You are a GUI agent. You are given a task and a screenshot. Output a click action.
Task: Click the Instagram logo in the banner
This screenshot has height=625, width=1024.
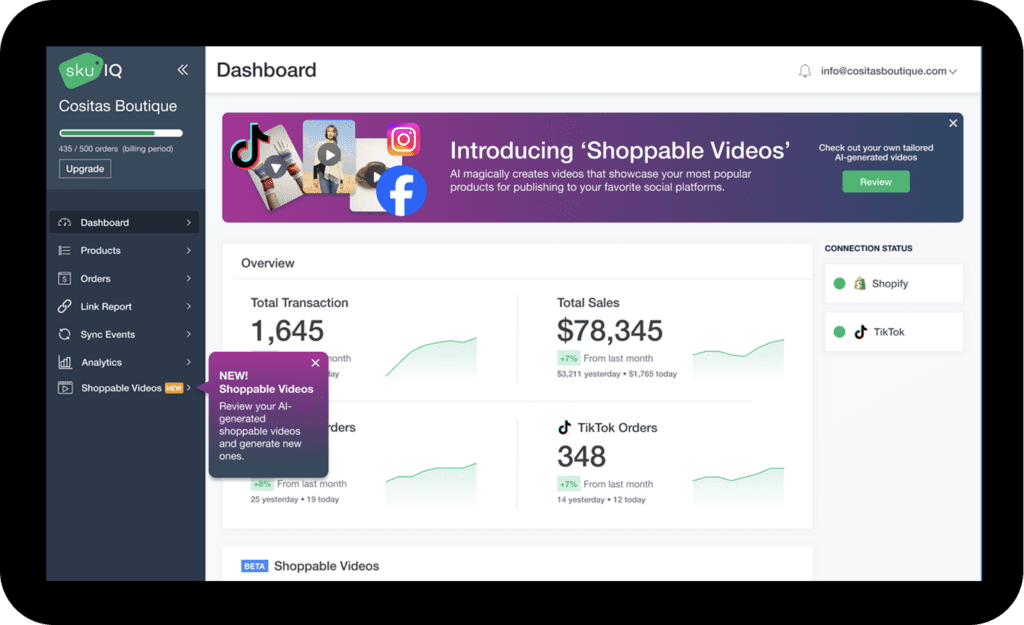coord(404,139)
